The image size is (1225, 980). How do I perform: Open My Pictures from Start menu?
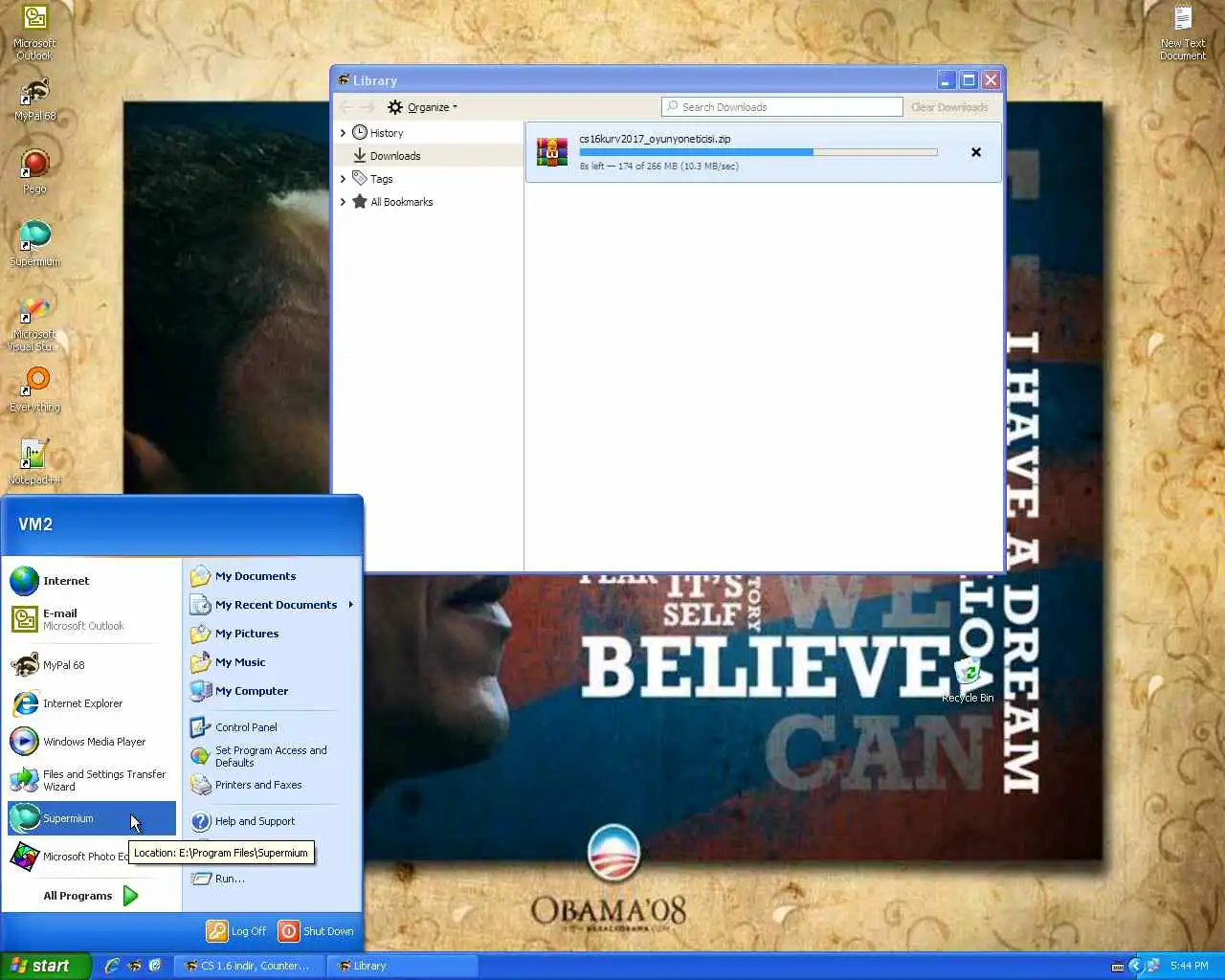coord(272,634)
